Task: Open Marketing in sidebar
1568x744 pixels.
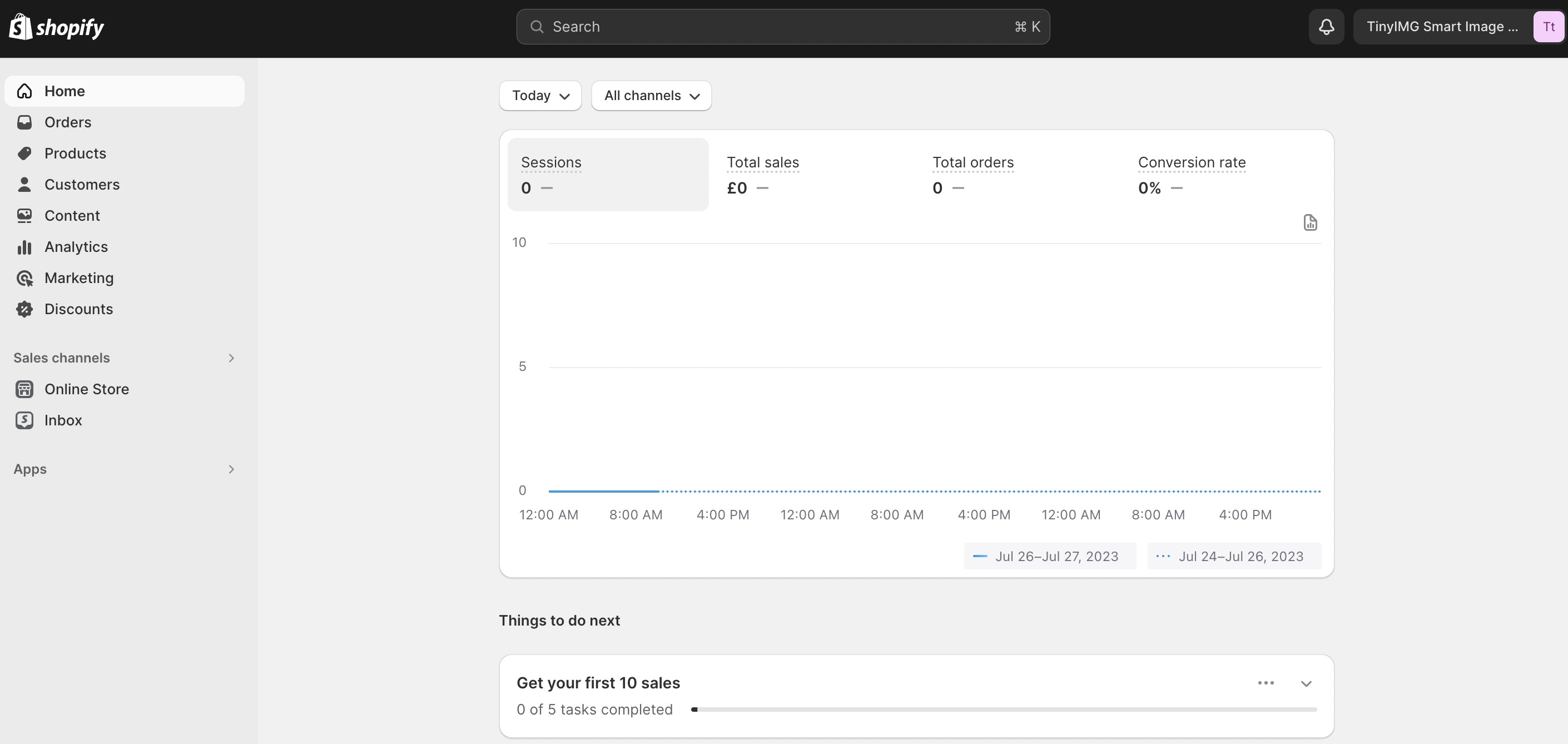Action: (x=125, y=278)
